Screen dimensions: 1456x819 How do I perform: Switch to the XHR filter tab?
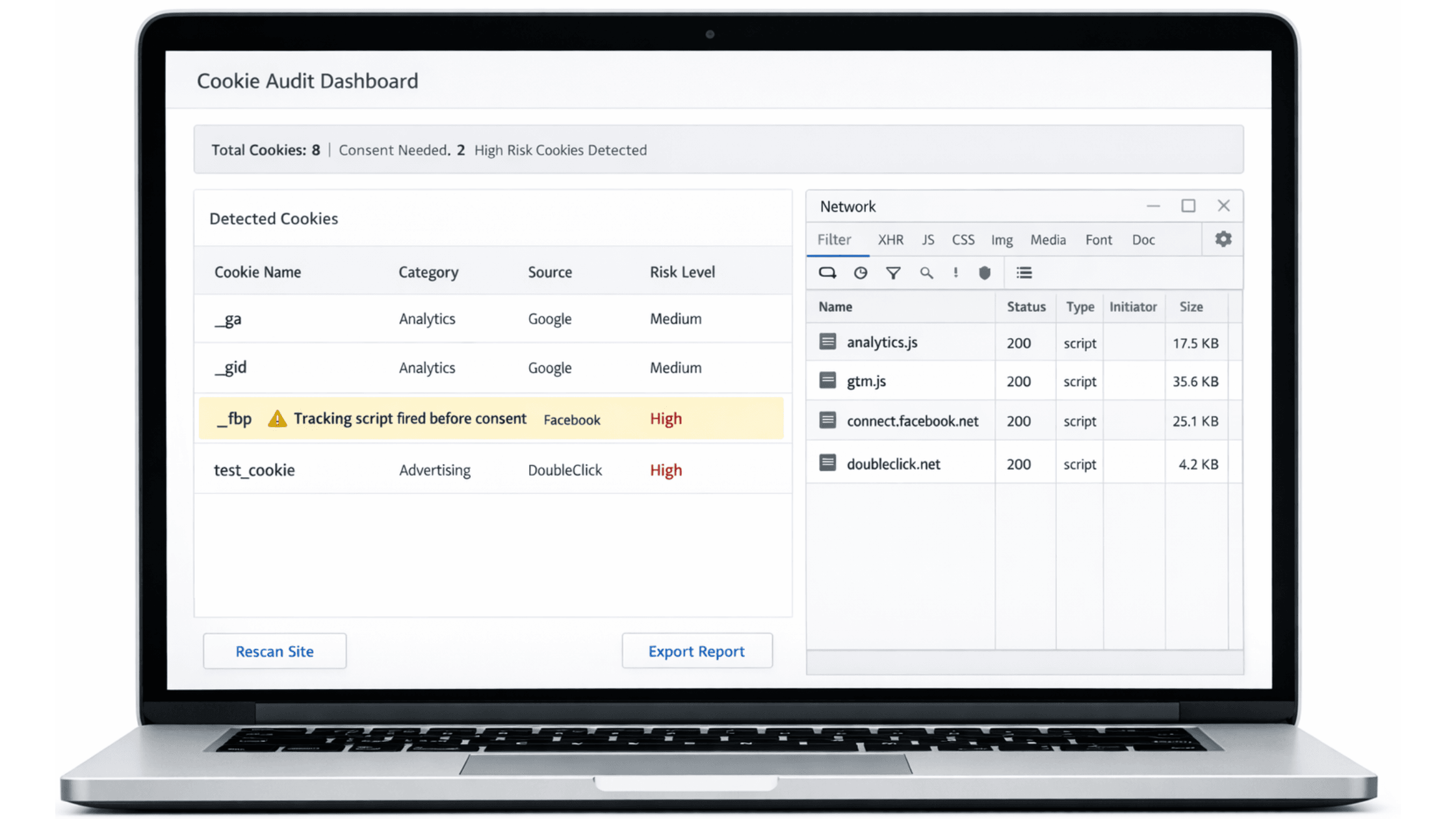pyautogui.click(x=890, y=240)
